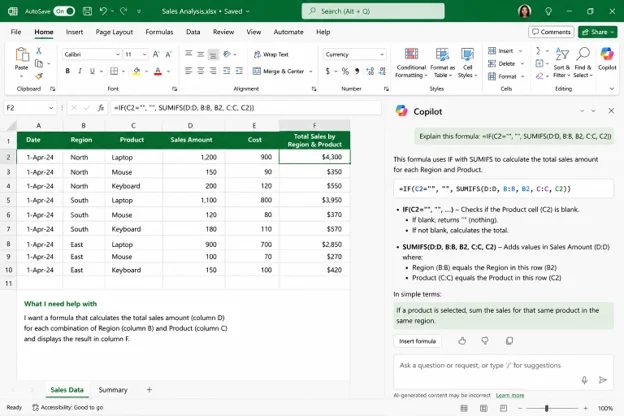Click the Save disk icon
This screenshot has height=416, width=624.
pos(87,11)
